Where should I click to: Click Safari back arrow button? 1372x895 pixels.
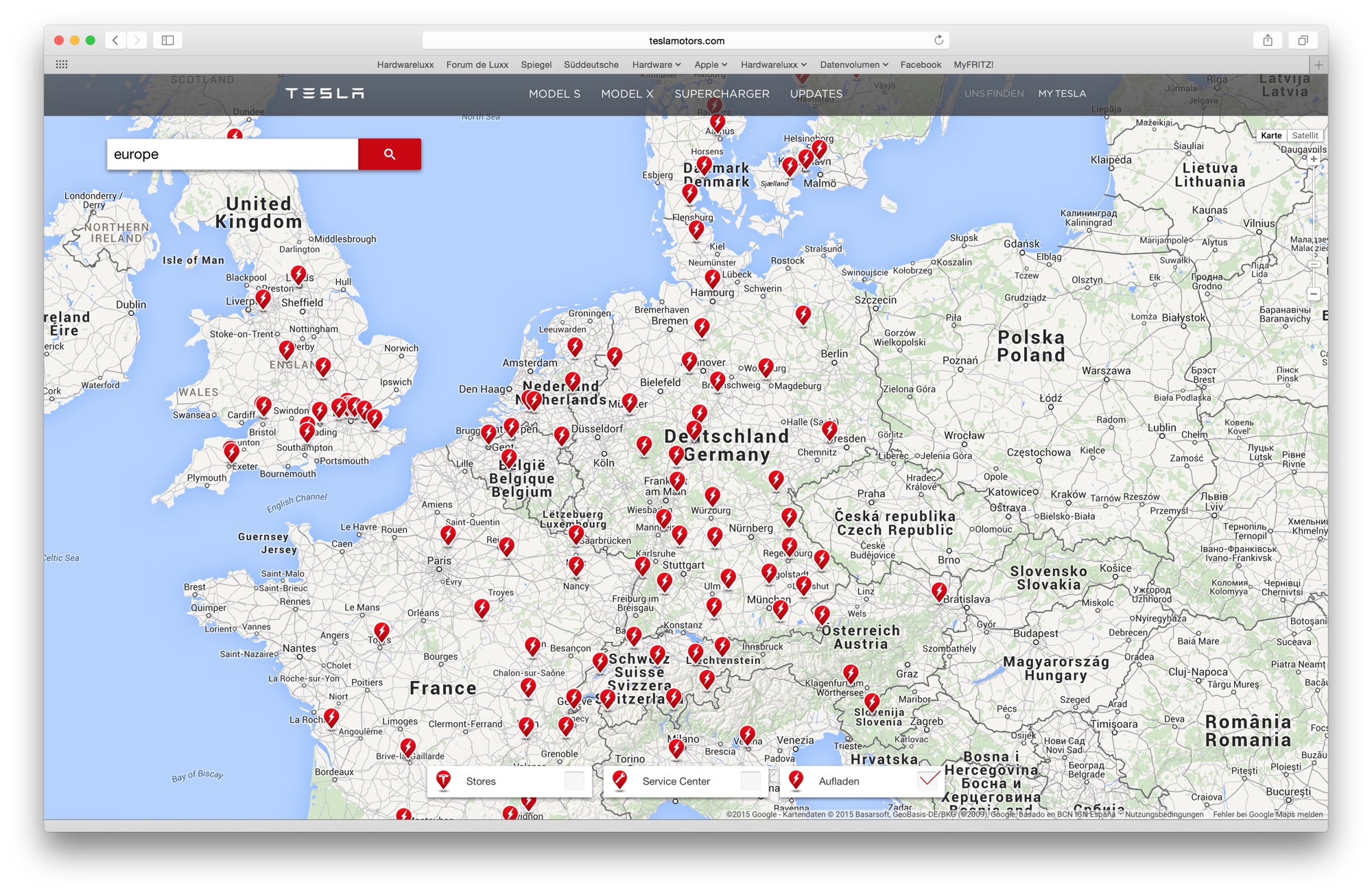[x=116, y=40]
